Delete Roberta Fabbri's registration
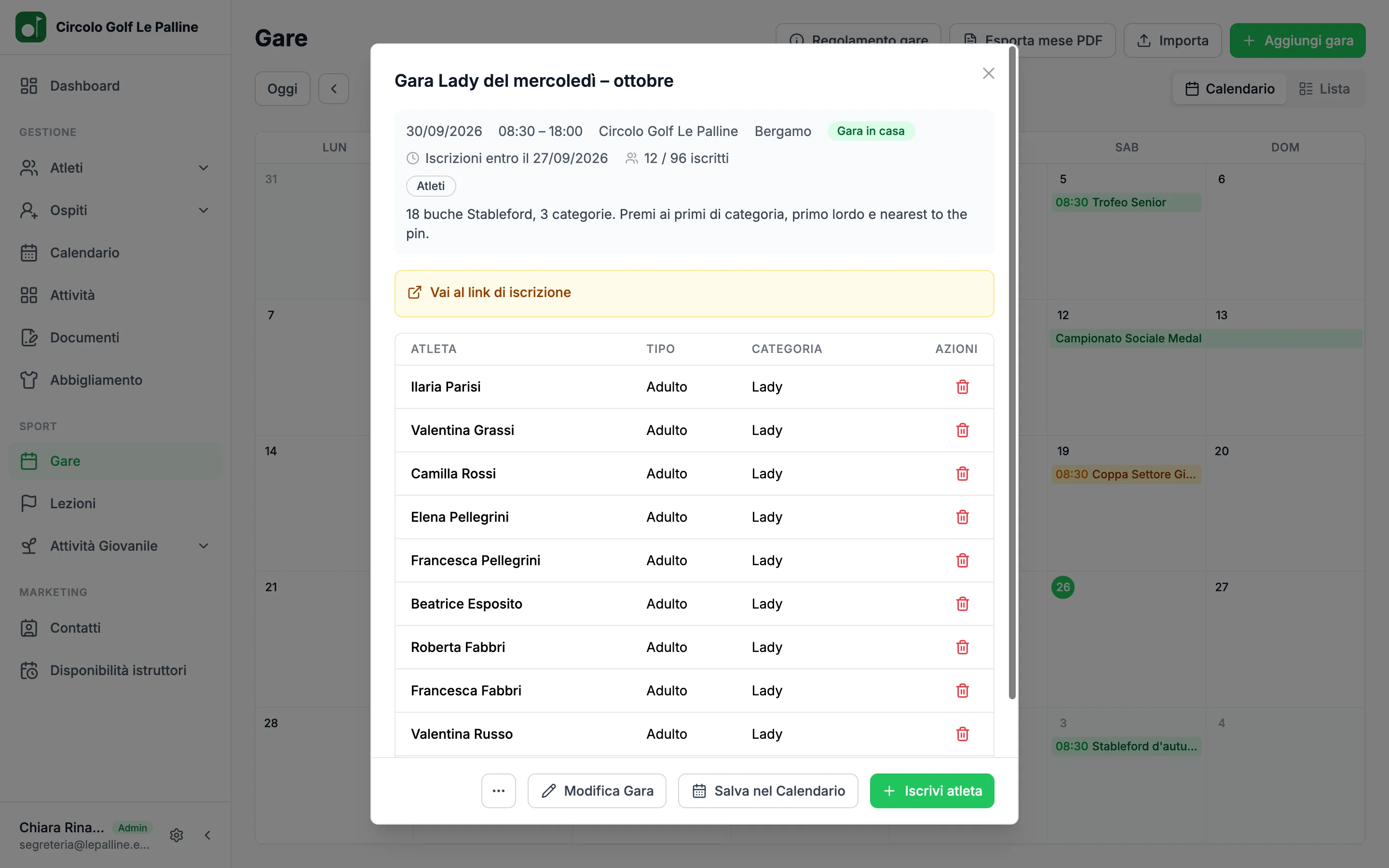Image resolution: width=1389 pixels, height=868 pixels. (x=963, y=648)
